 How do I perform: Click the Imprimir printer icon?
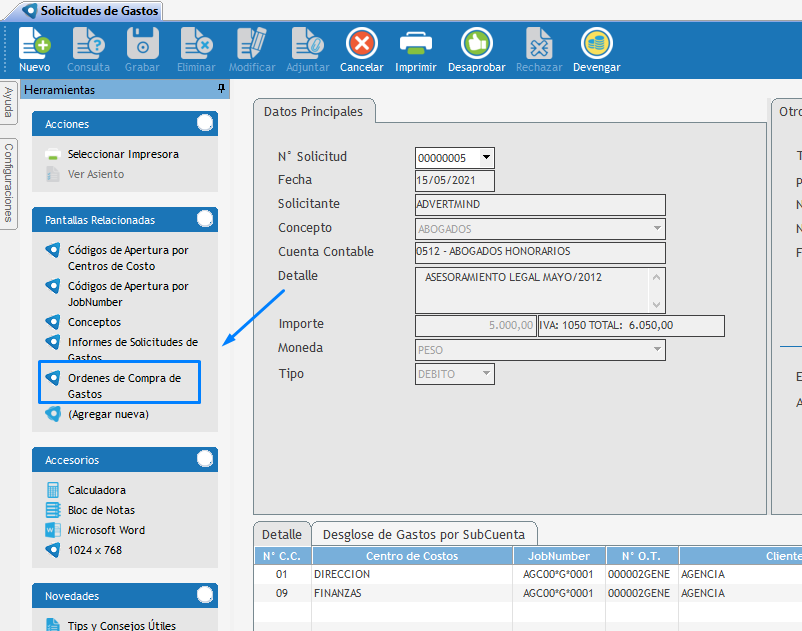point(415,44)
